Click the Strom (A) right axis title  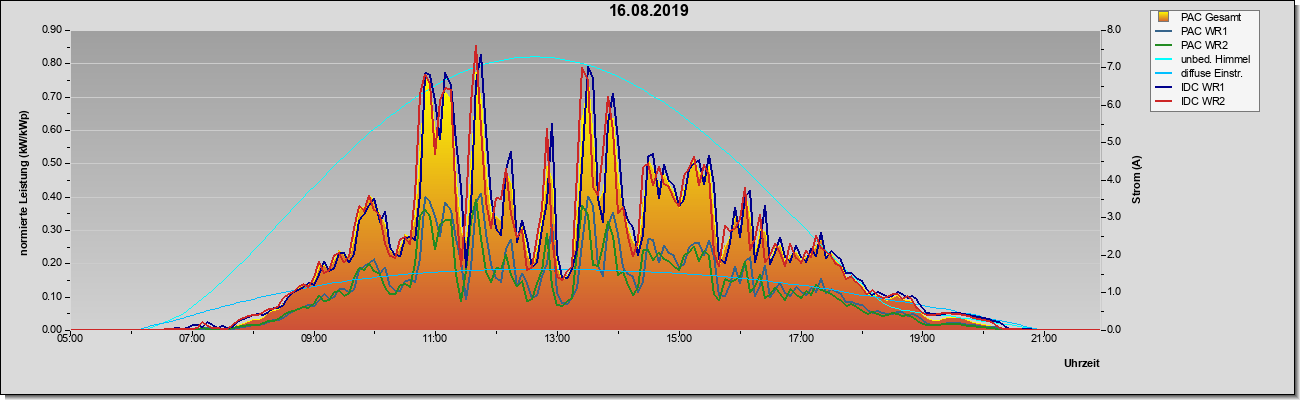pos(1136,180)
